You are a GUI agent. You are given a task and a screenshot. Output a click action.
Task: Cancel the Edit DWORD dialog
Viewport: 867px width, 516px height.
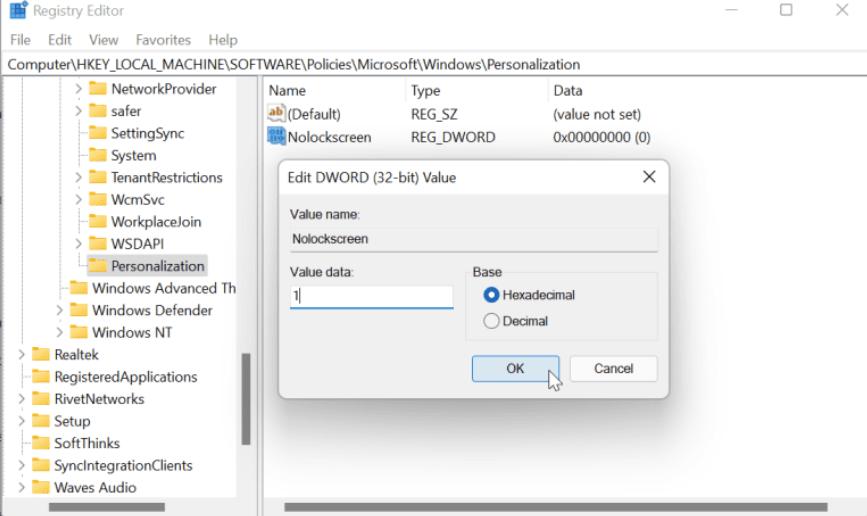coord(613,368)
